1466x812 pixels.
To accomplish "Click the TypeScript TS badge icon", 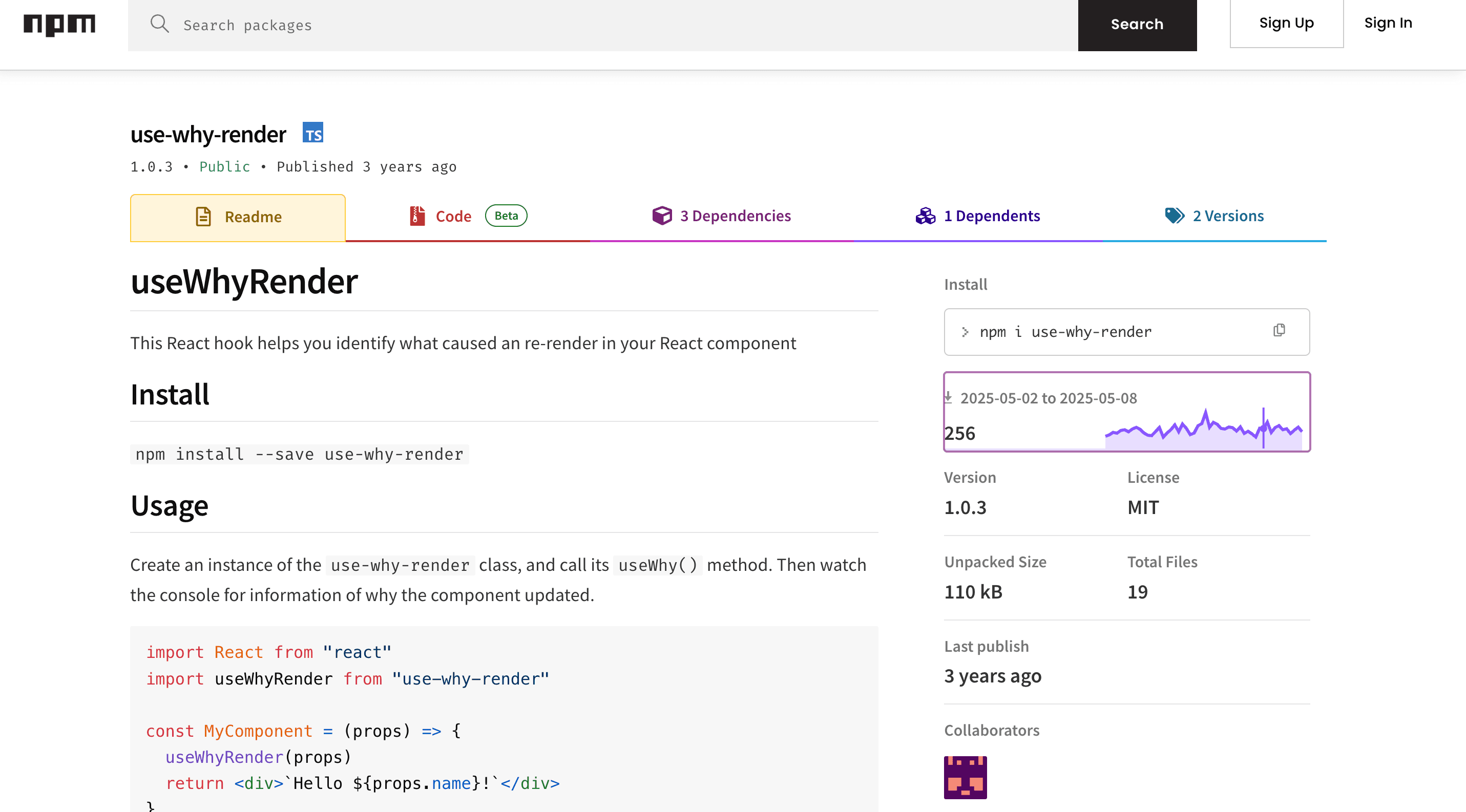I will pos(312,133).
